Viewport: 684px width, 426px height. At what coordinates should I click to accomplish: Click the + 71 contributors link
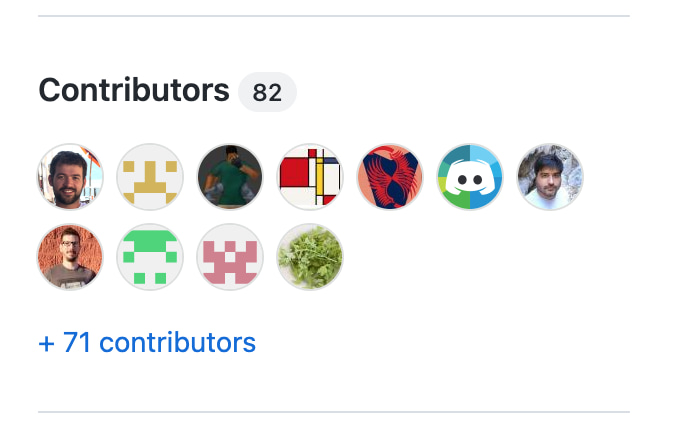point(147,342)
